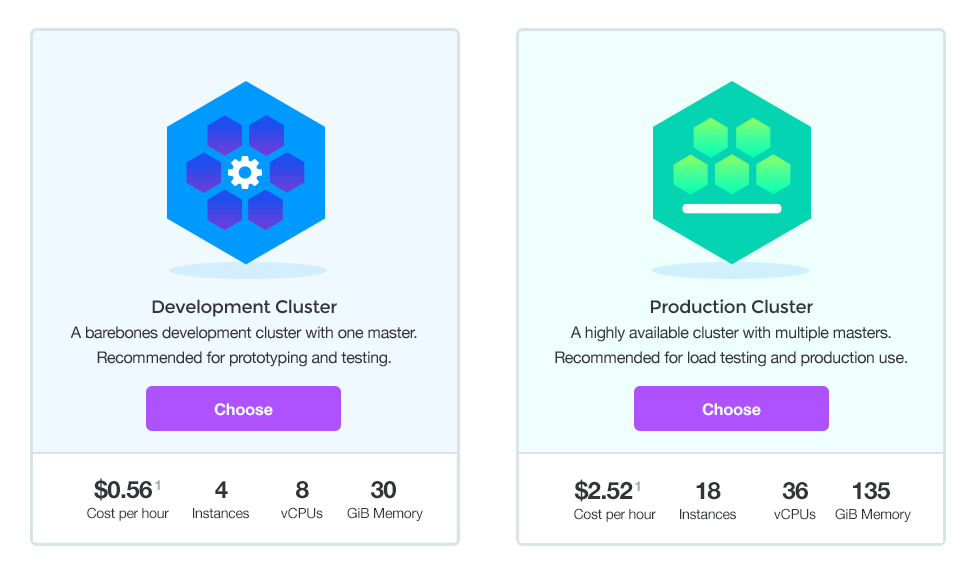Open footnote 1 beside $2.52 price
966x562 pixels.
(639, 486)
